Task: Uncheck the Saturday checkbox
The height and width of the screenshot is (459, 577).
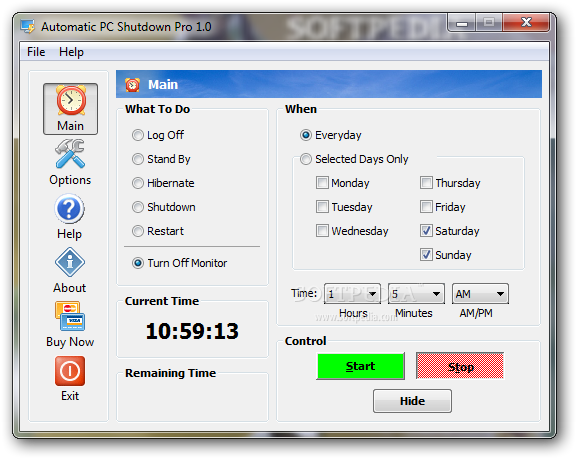Action: [x=426, y=231]
